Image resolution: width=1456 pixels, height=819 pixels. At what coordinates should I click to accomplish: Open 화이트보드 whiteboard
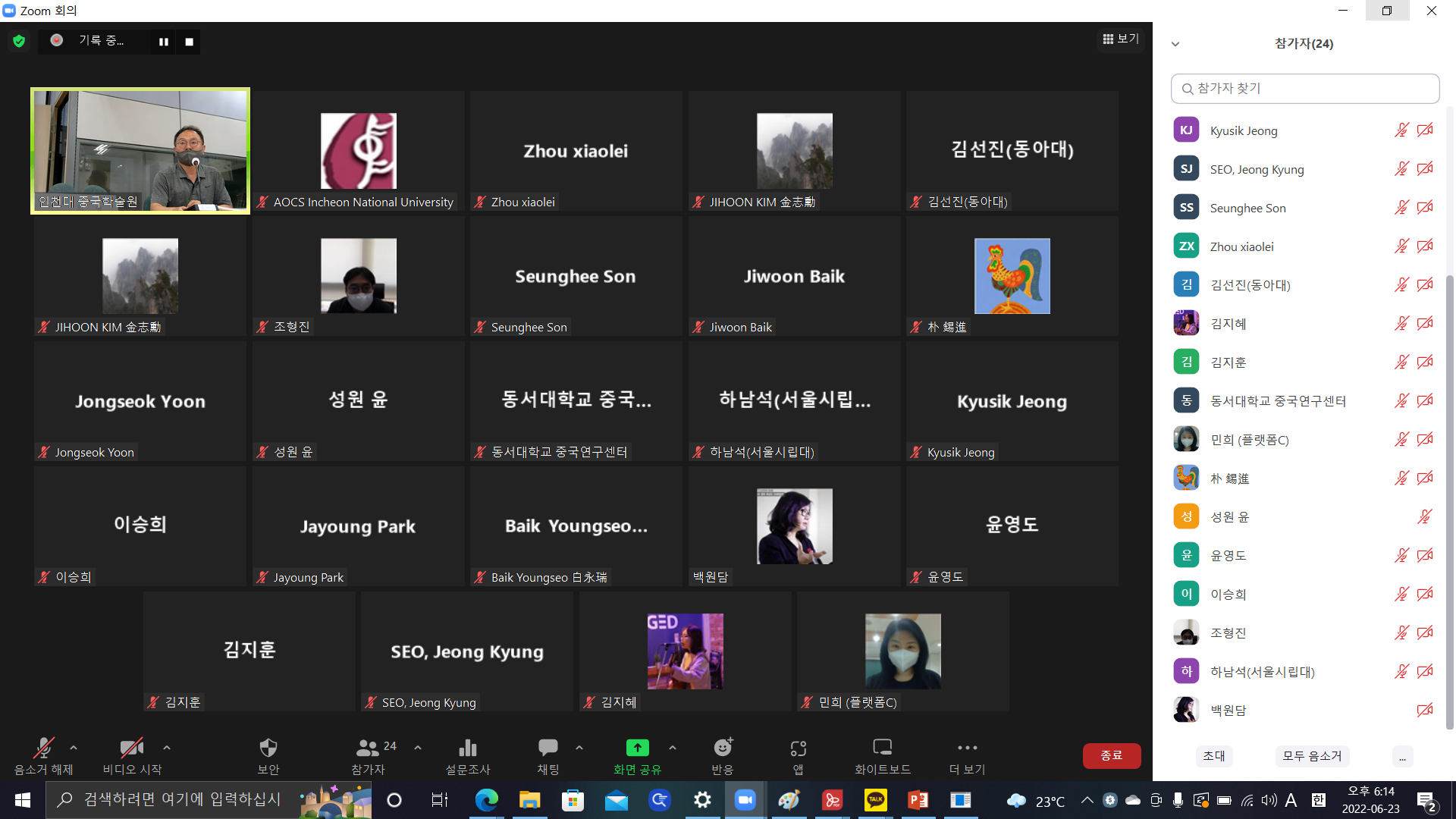tap(883, 756)
